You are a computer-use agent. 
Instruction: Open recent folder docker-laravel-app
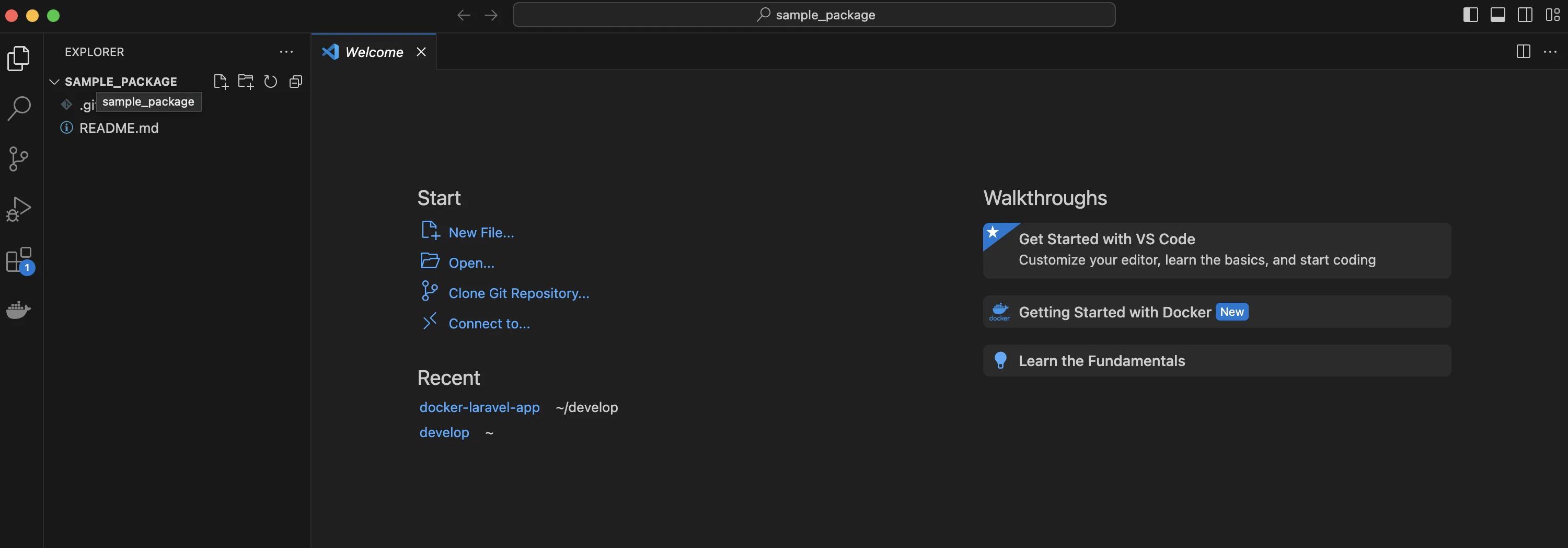480,407
